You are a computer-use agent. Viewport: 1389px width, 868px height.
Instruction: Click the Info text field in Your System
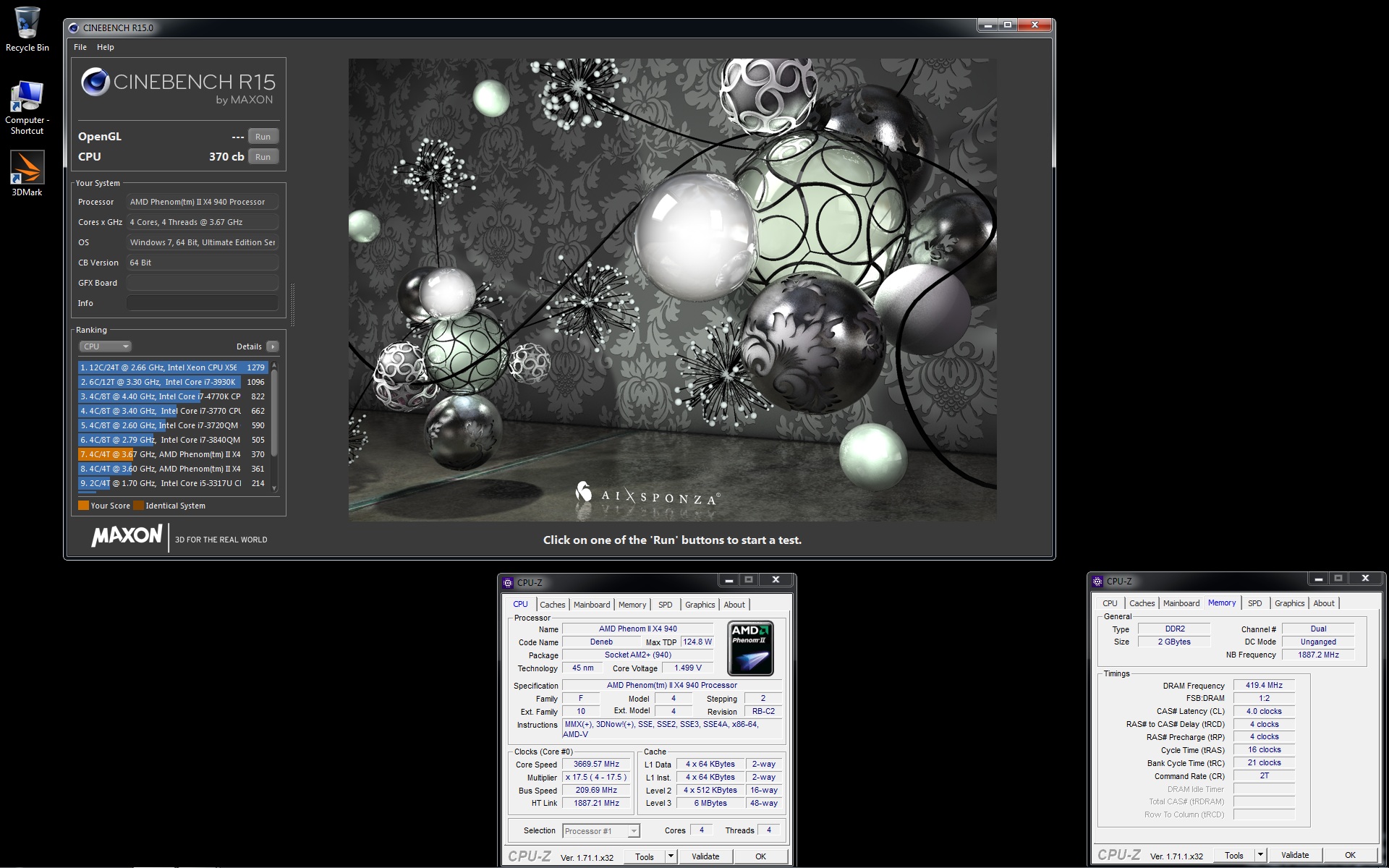point(203,303)
